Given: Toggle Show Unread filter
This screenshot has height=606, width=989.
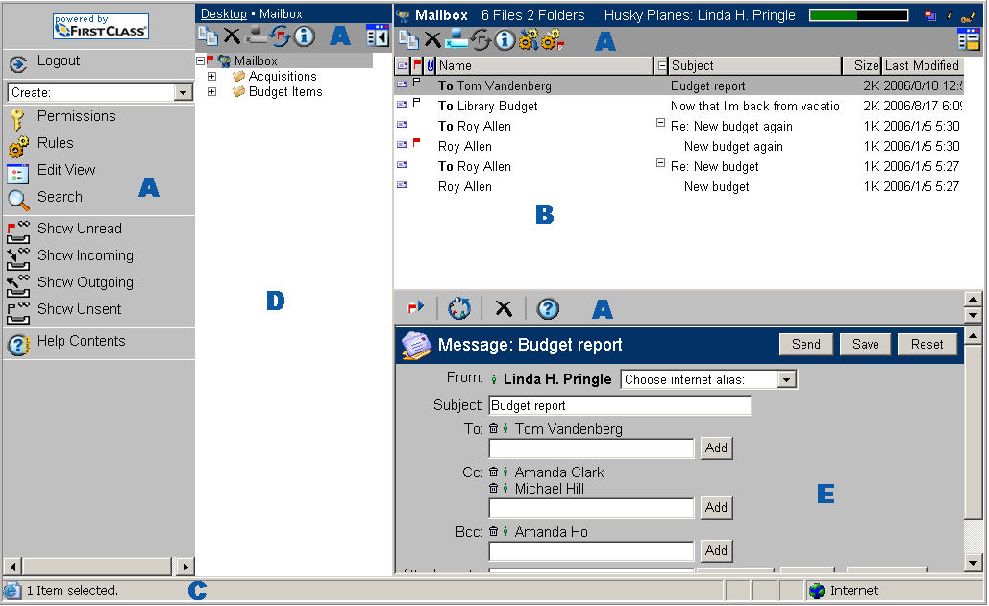Looking at the screenshot, I should 18,231.
